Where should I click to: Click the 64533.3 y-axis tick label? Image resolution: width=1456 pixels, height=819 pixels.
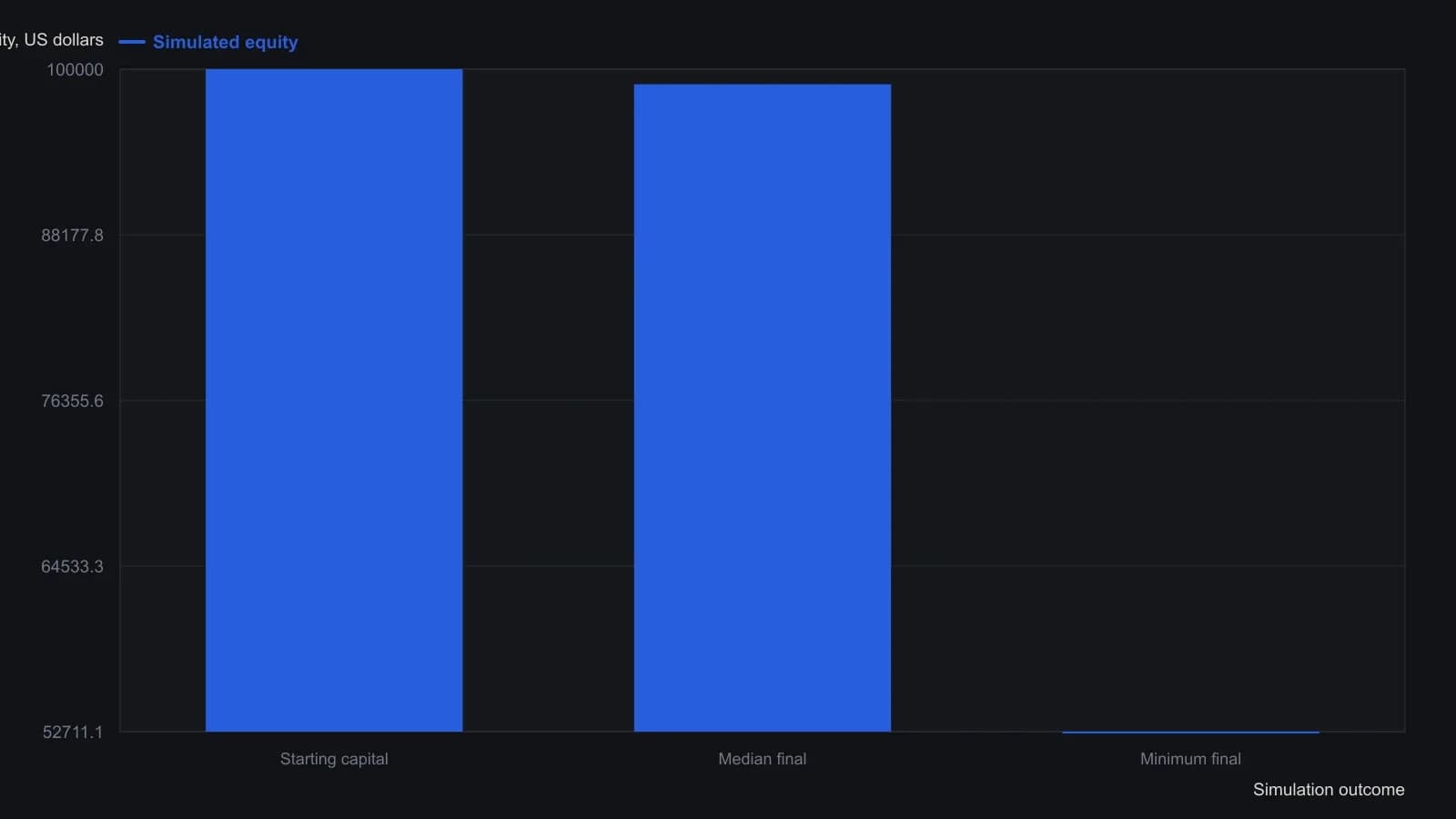pyautogui.click(x=72, y=567)
